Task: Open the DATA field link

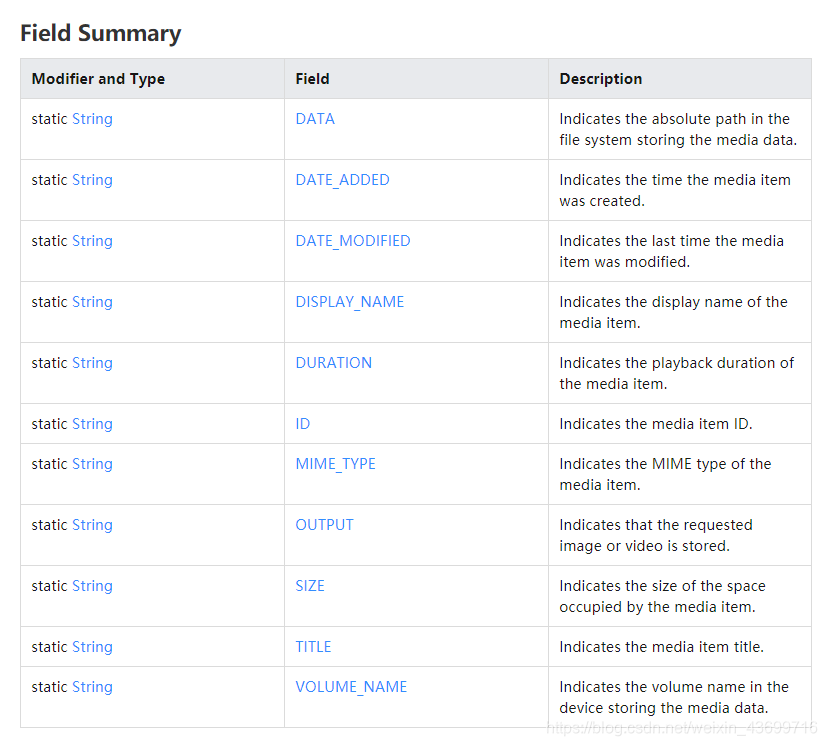Action: click(x=315, y=119)
